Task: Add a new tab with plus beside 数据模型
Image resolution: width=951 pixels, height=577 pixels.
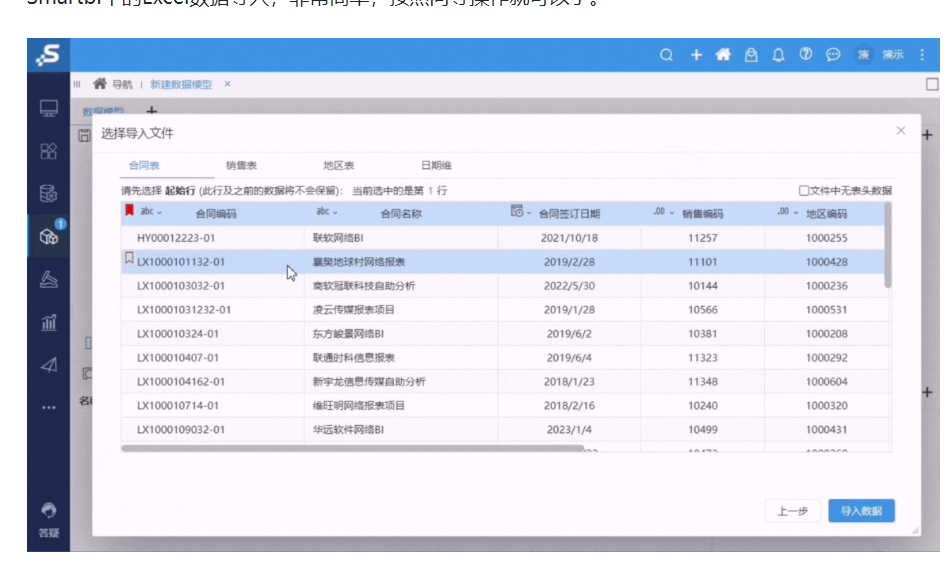Action: point(152,111)
